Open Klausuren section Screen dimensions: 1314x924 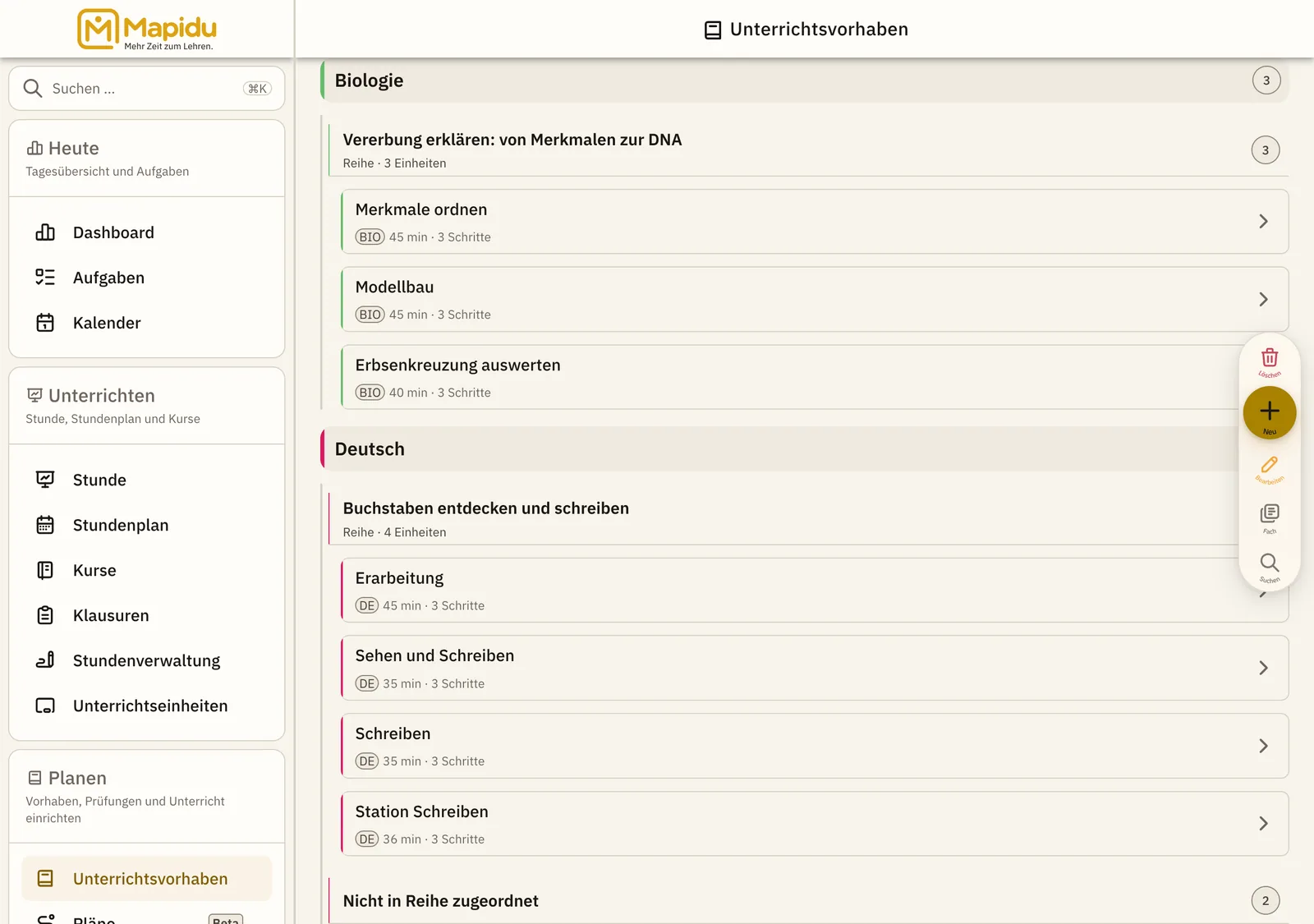[x=147, y=615]
